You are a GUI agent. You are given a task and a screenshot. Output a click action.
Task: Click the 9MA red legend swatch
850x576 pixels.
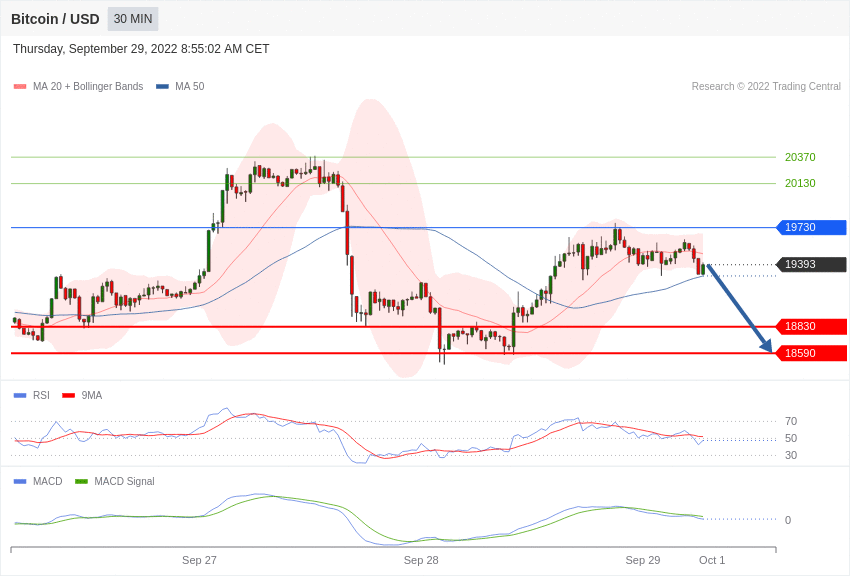(69, 396)
